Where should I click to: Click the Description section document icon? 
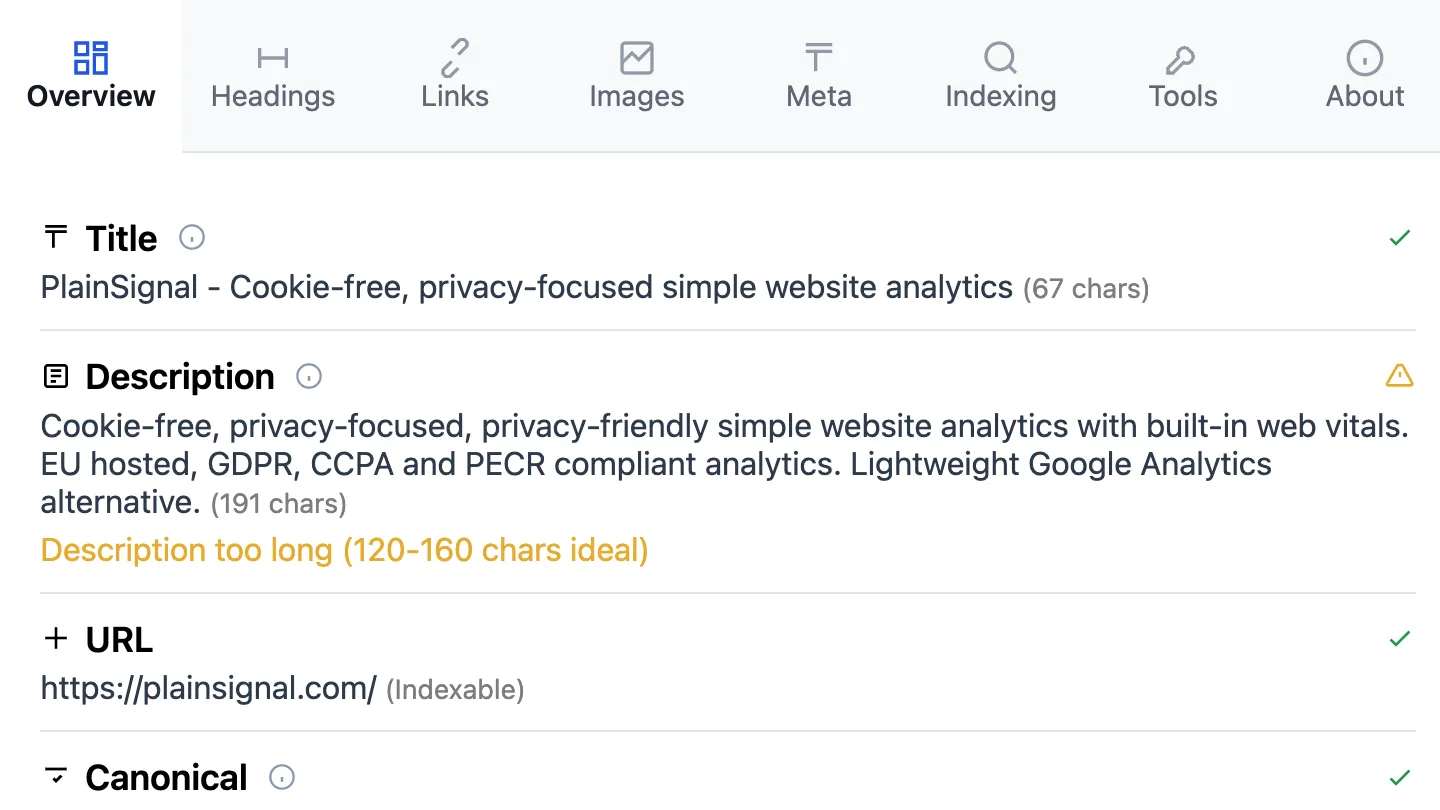pyautogui.click(x=57, y=377)
